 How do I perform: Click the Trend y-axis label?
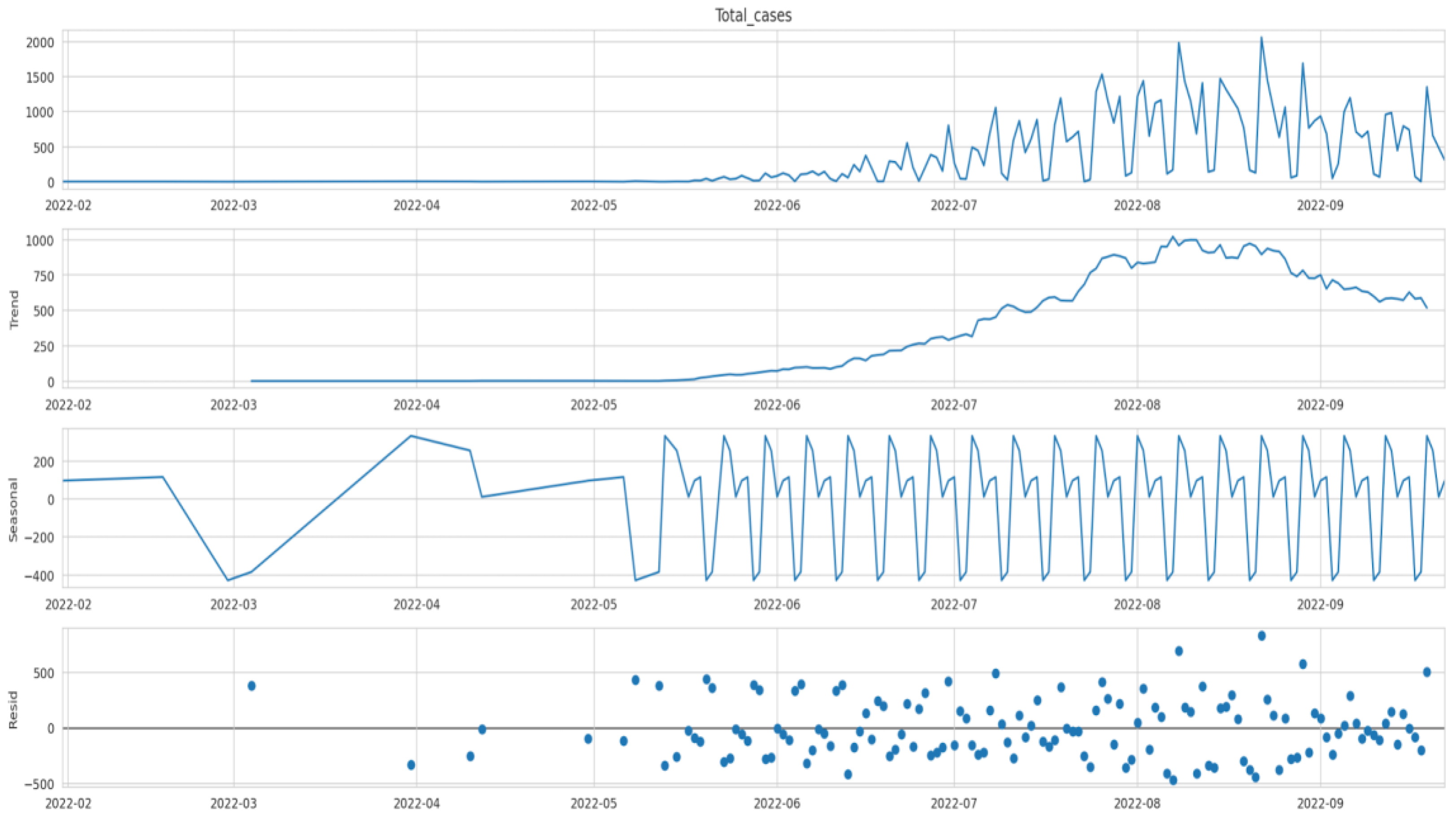pos(14,310)
